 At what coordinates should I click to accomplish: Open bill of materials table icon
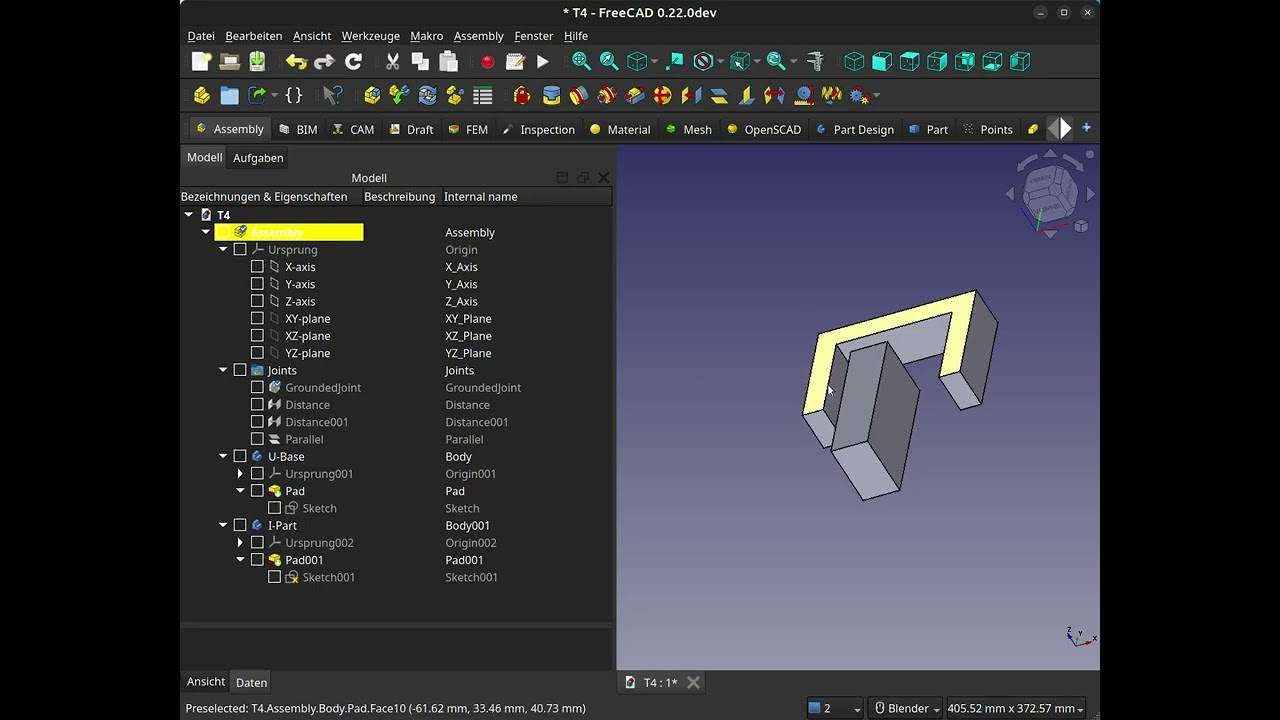coord(483,96)
